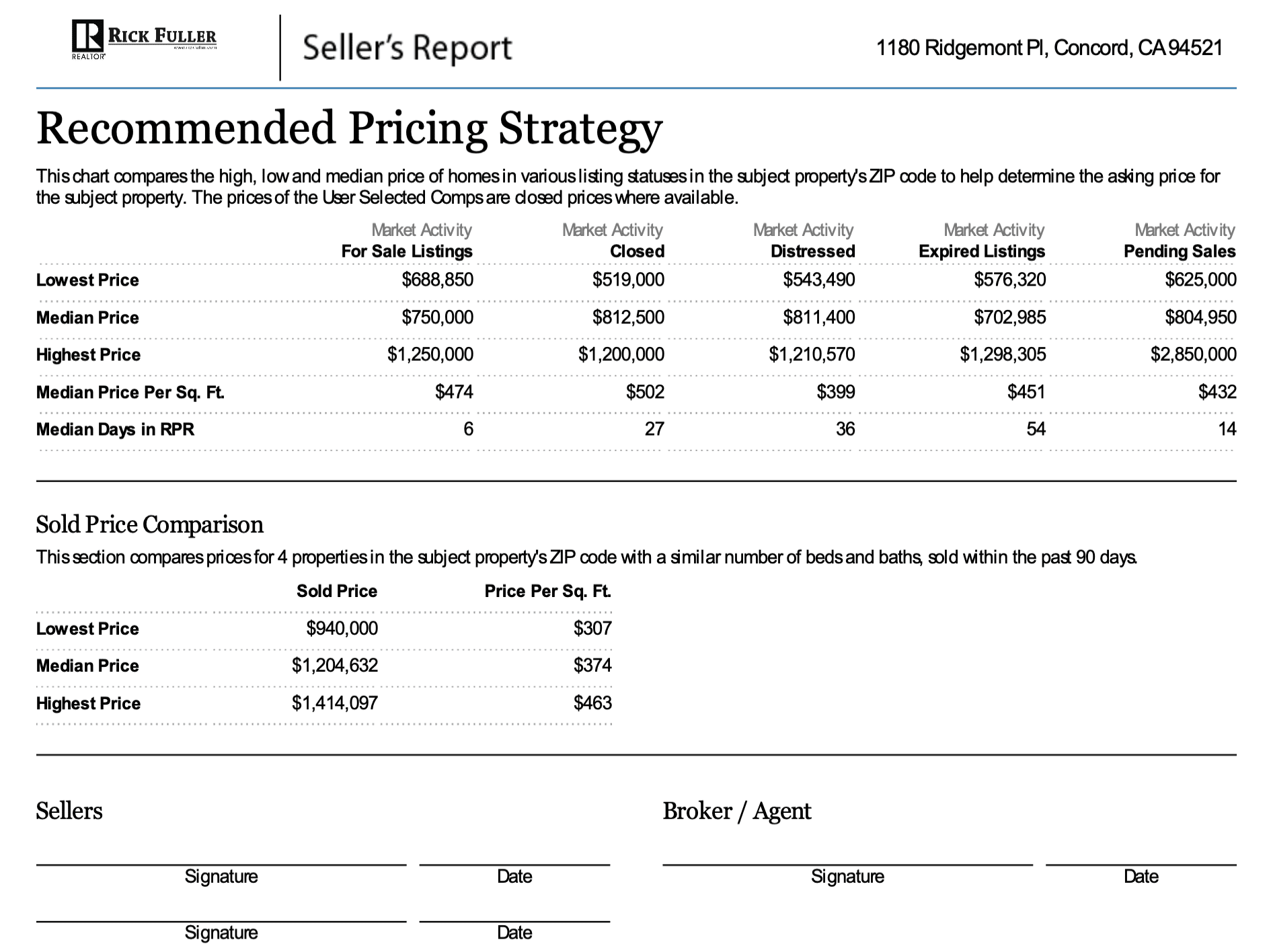Click the Rick Fuller Realtor logo
This screenshot has height=952, width=1271.
pos(144,39)
